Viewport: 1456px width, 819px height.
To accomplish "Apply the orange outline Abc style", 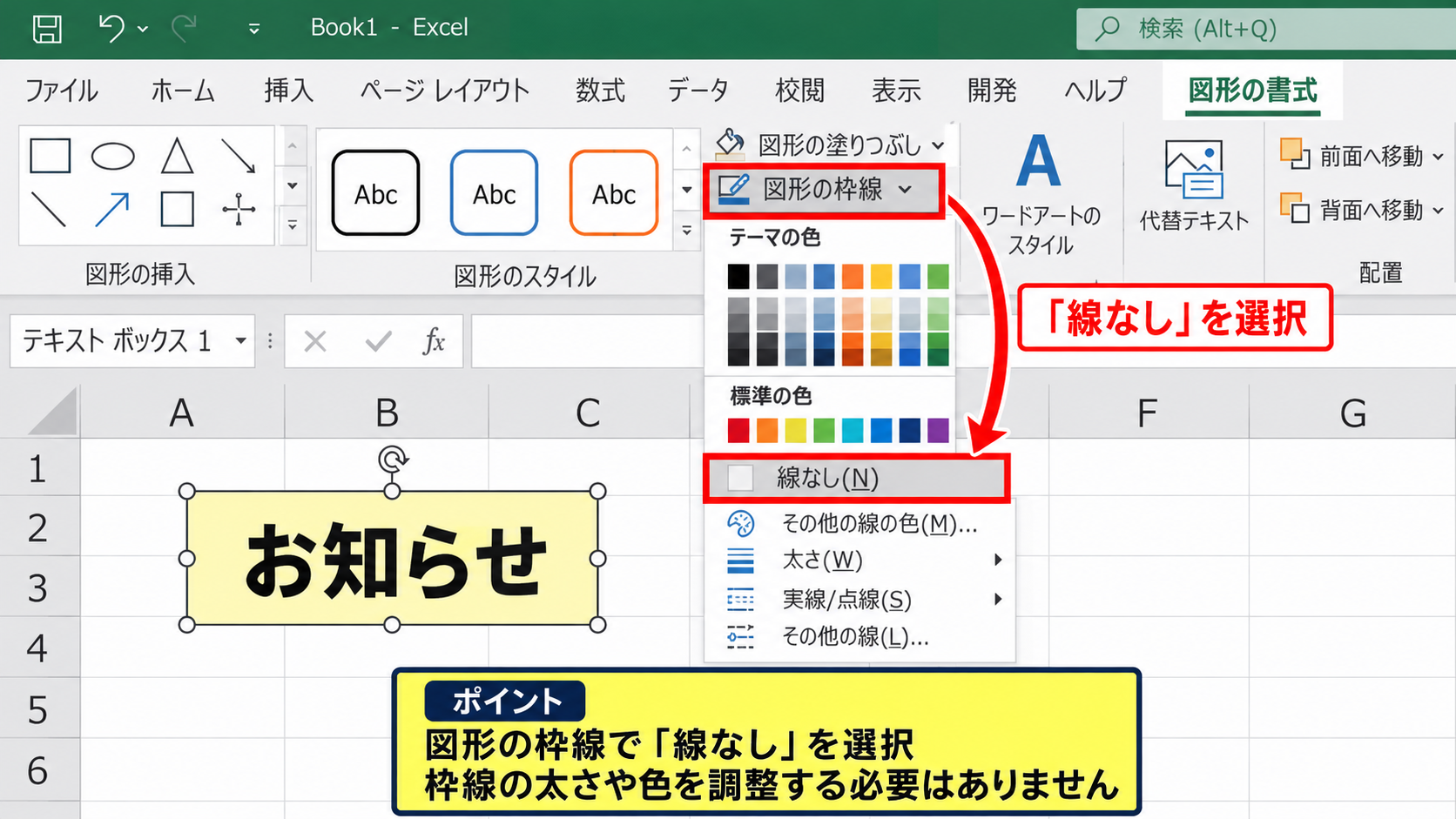I will (x=613, y=192).
